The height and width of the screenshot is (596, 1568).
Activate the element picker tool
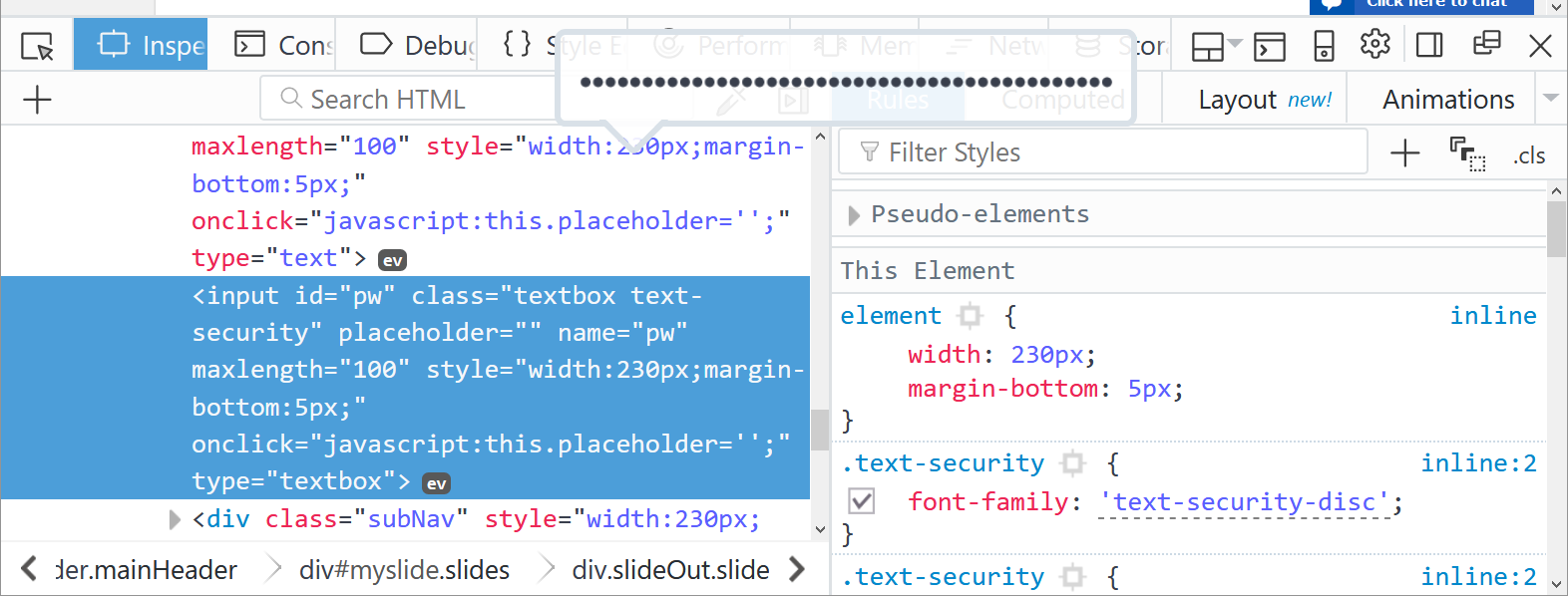37,46
